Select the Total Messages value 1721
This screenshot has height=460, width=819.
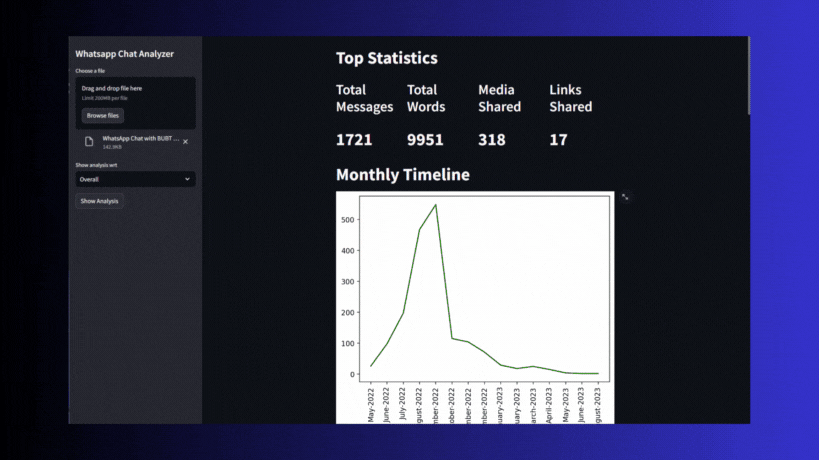354,139
